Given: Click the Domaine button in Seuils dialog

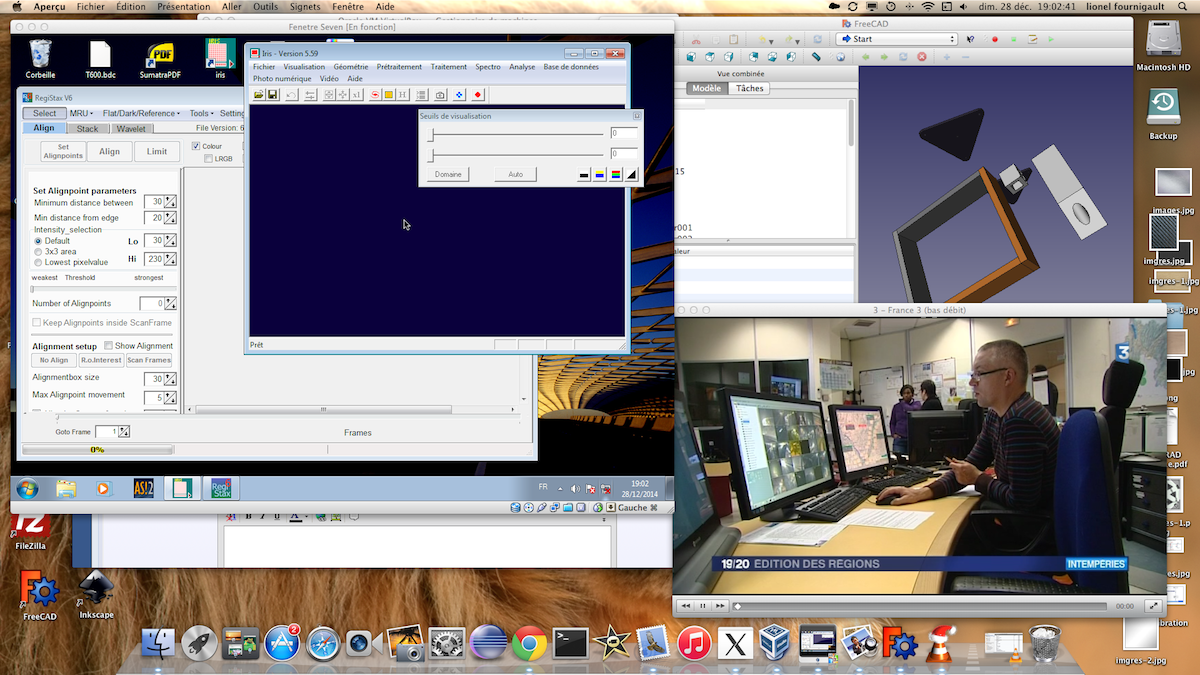Looking at the screenshot, I should tap(448, 174).
